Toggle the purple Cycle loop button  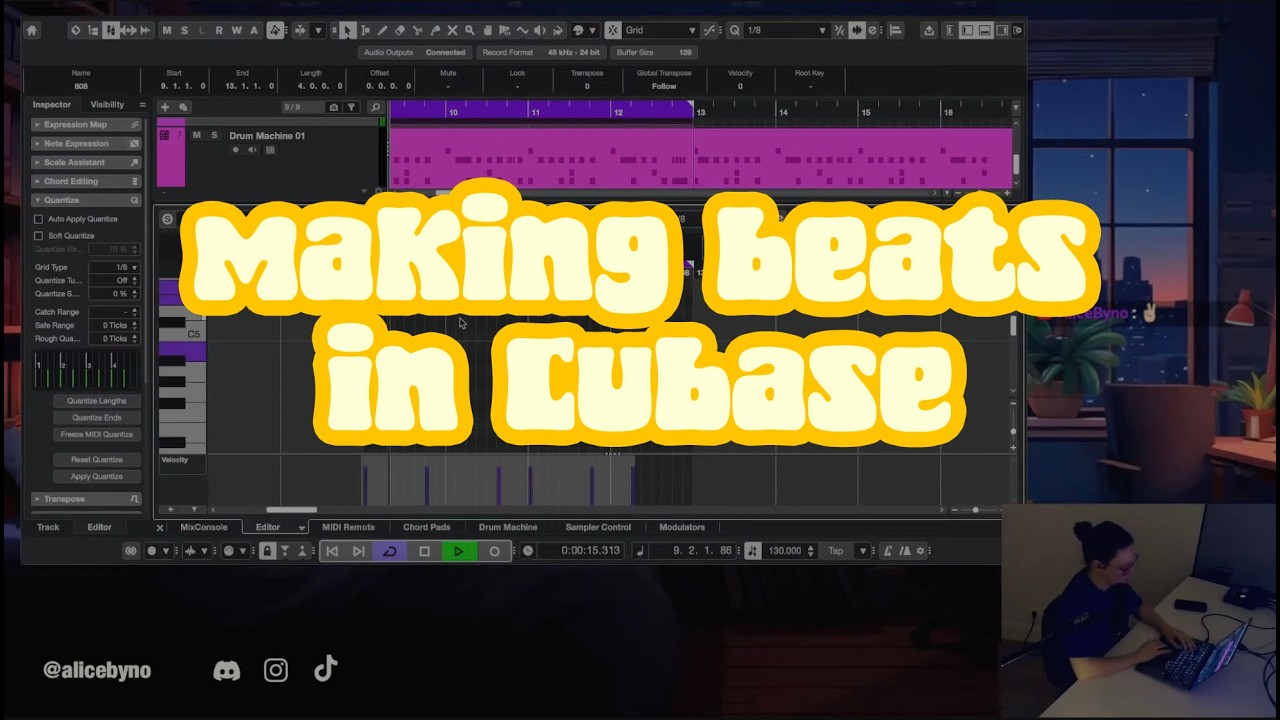point(390,551)
